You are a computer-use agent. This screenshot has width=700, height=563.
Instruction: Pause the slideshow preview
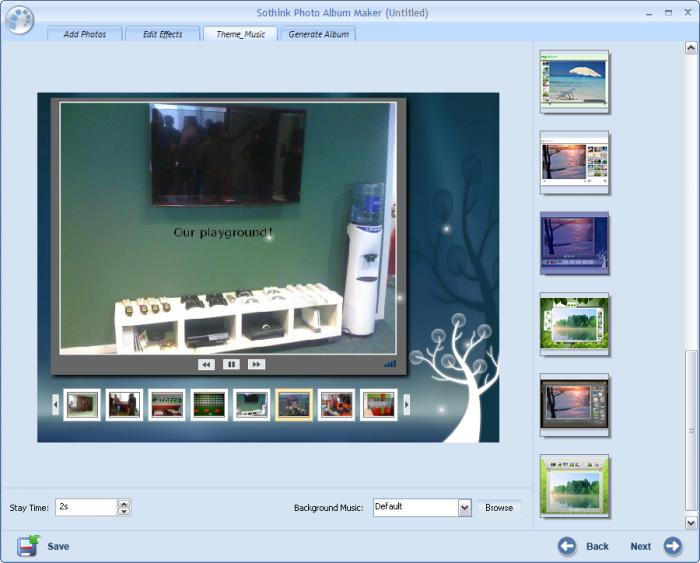[x=231, y=364]
